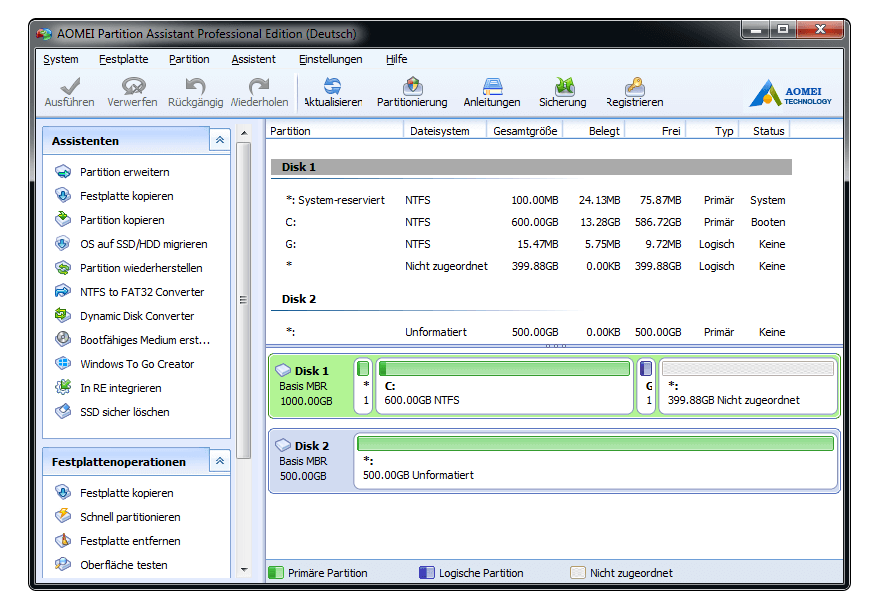The width and height of the screenshot is (878, 609).
Task: Open the Partition menu
Action: pos(189,59)
